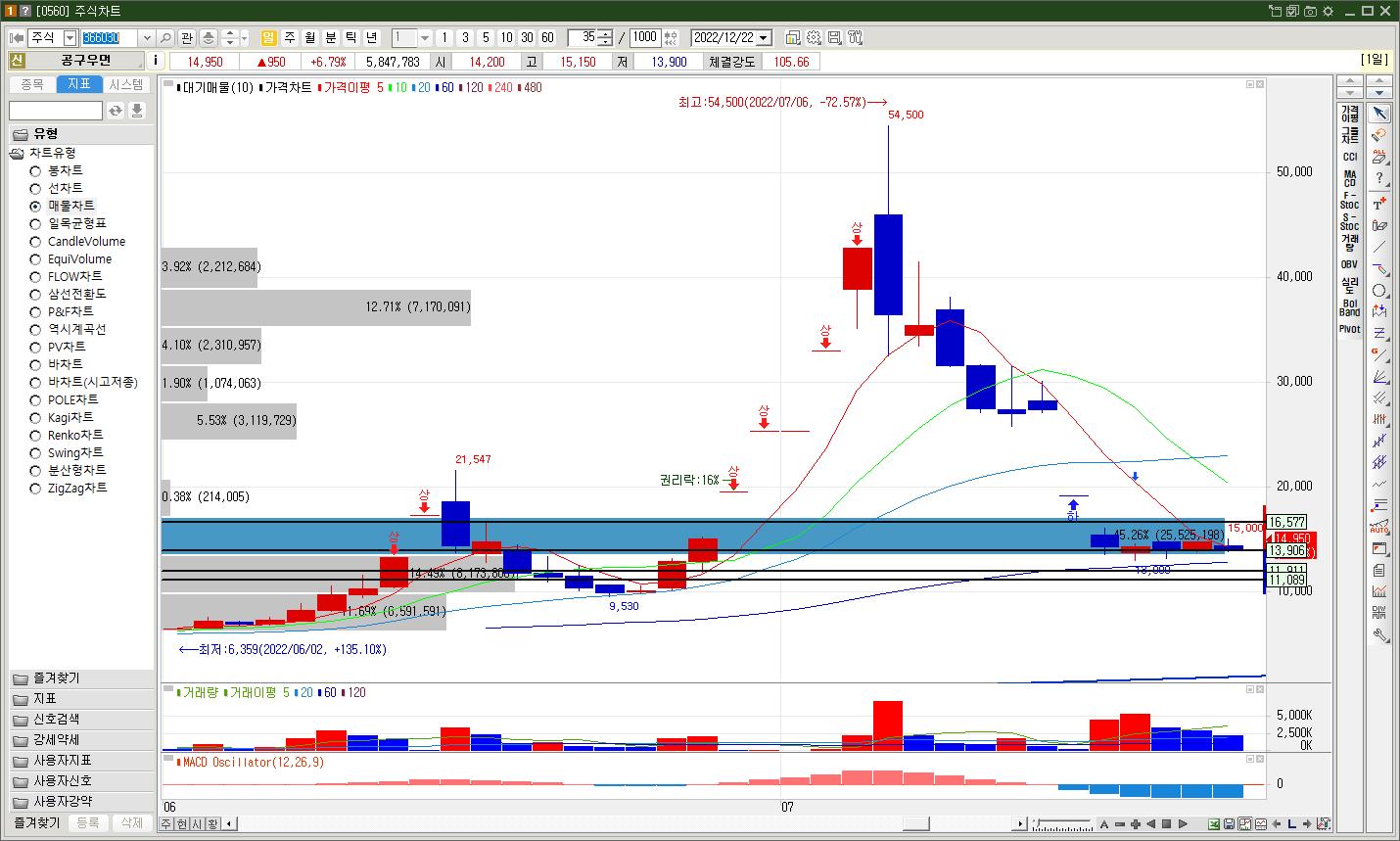The image size is (1400, 841).
Task: Open the 주식 market type dropdown
Action: [70, 38]
